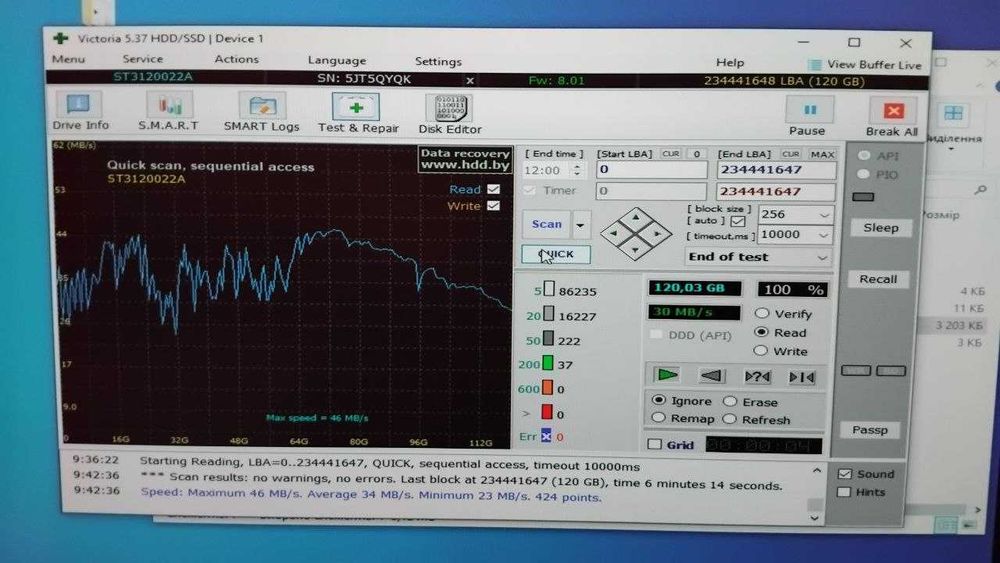Click the gray 50 ms block swatch
Image resolution: width=1000 pixels, height=563 pixels.
(x=548, y=339)
